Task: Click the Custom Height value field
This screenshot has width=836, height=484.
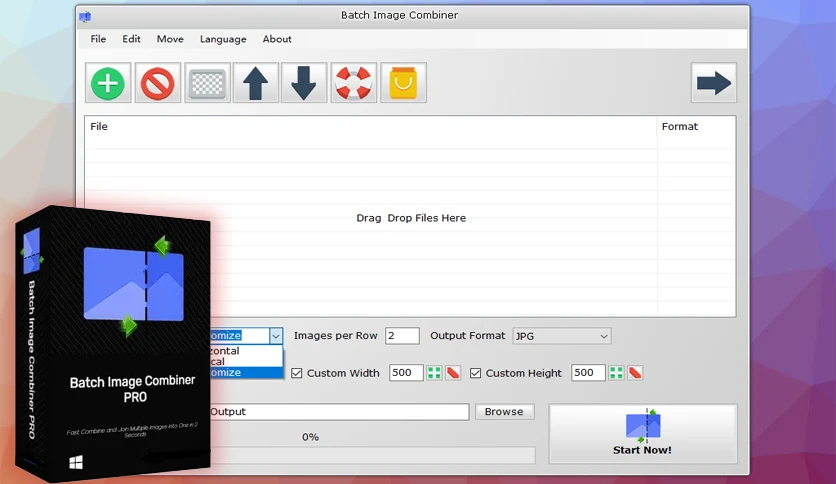Action: 588,373
